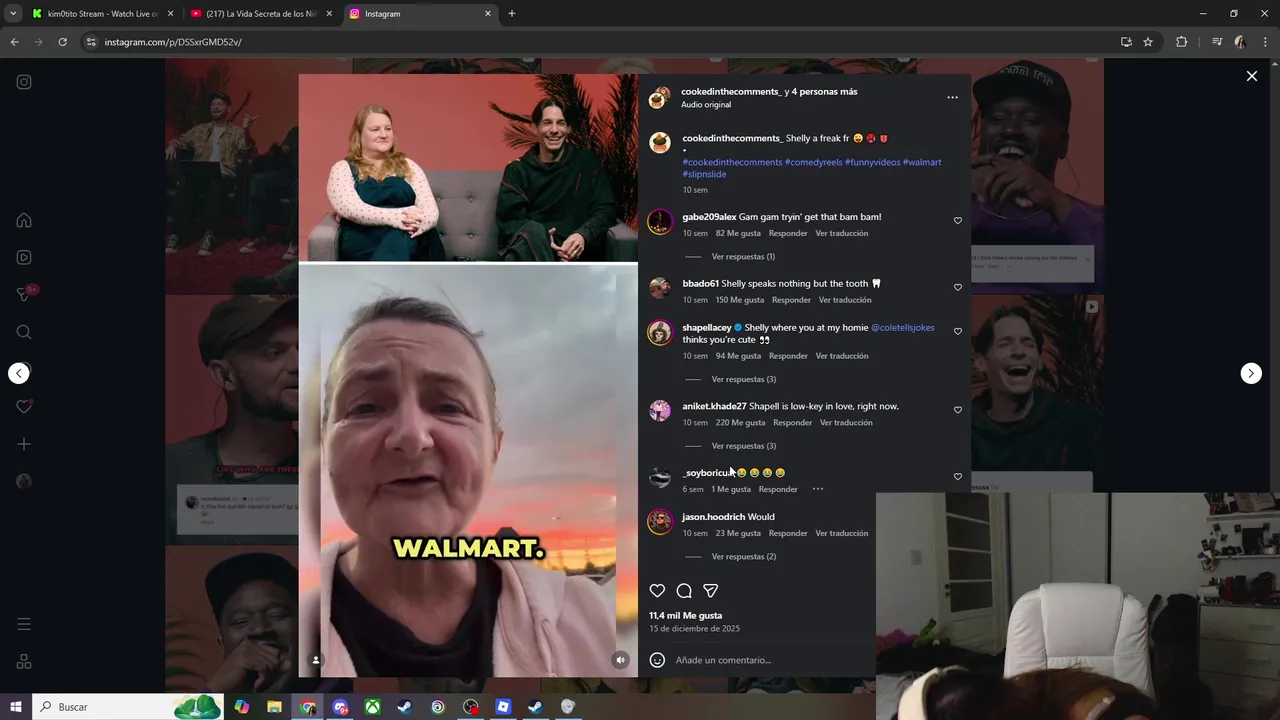
Task: Like gabe209alex's comment
Action: pyautogui.click(x=957, y=221)
